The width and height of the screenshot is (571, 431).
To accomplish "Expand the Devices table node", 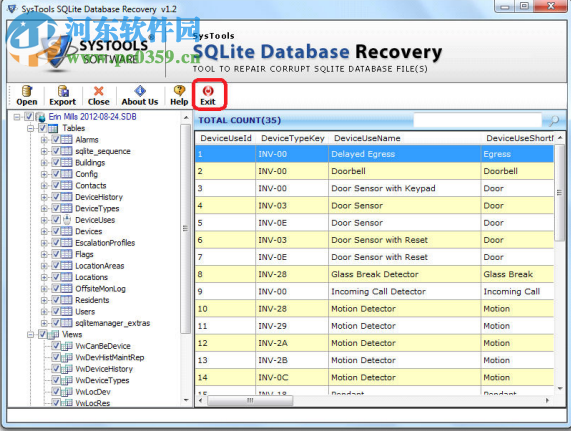I will tap(44, 231).
